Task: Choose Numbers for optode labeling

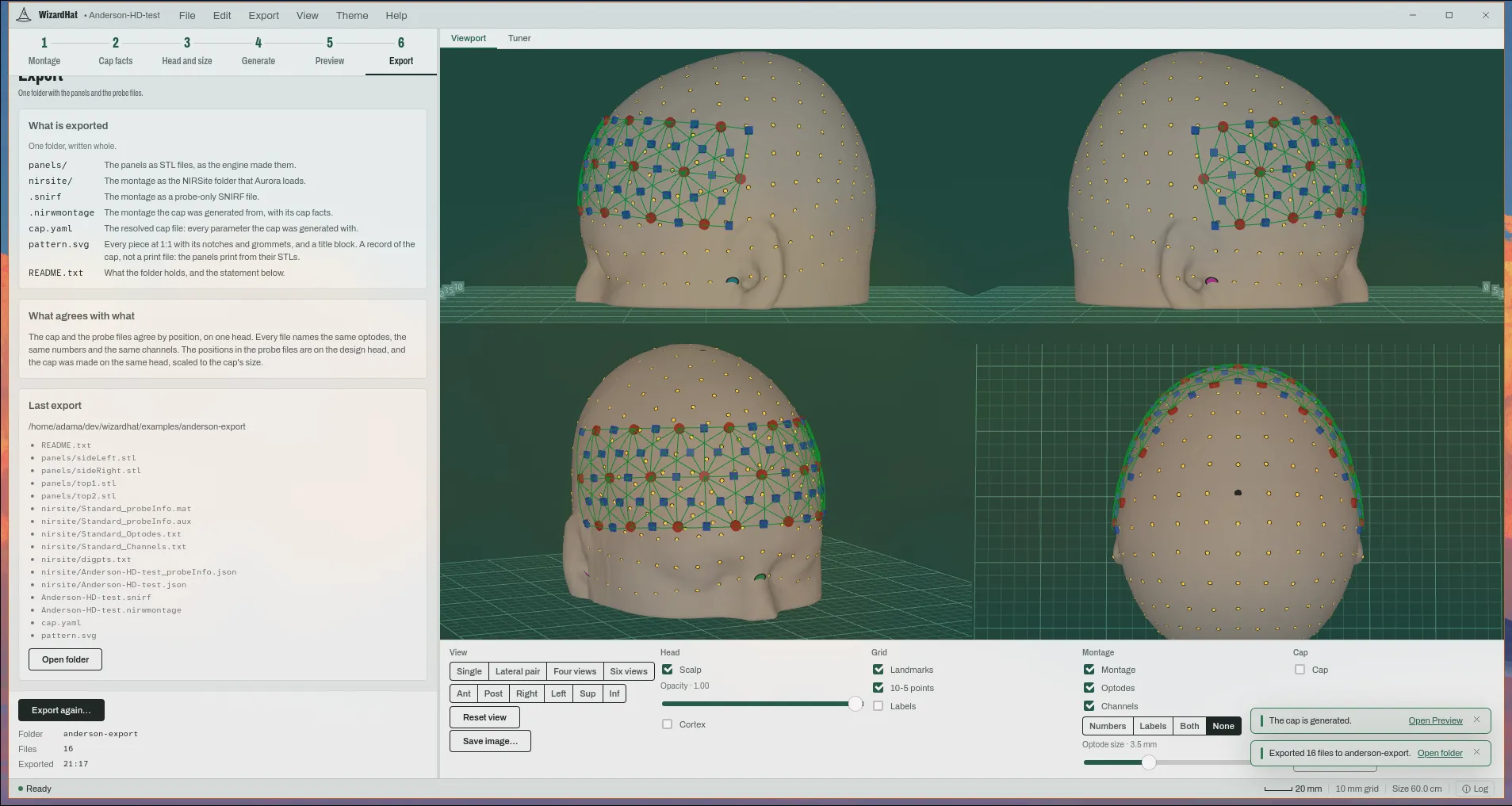Action: pos(1108,726)
